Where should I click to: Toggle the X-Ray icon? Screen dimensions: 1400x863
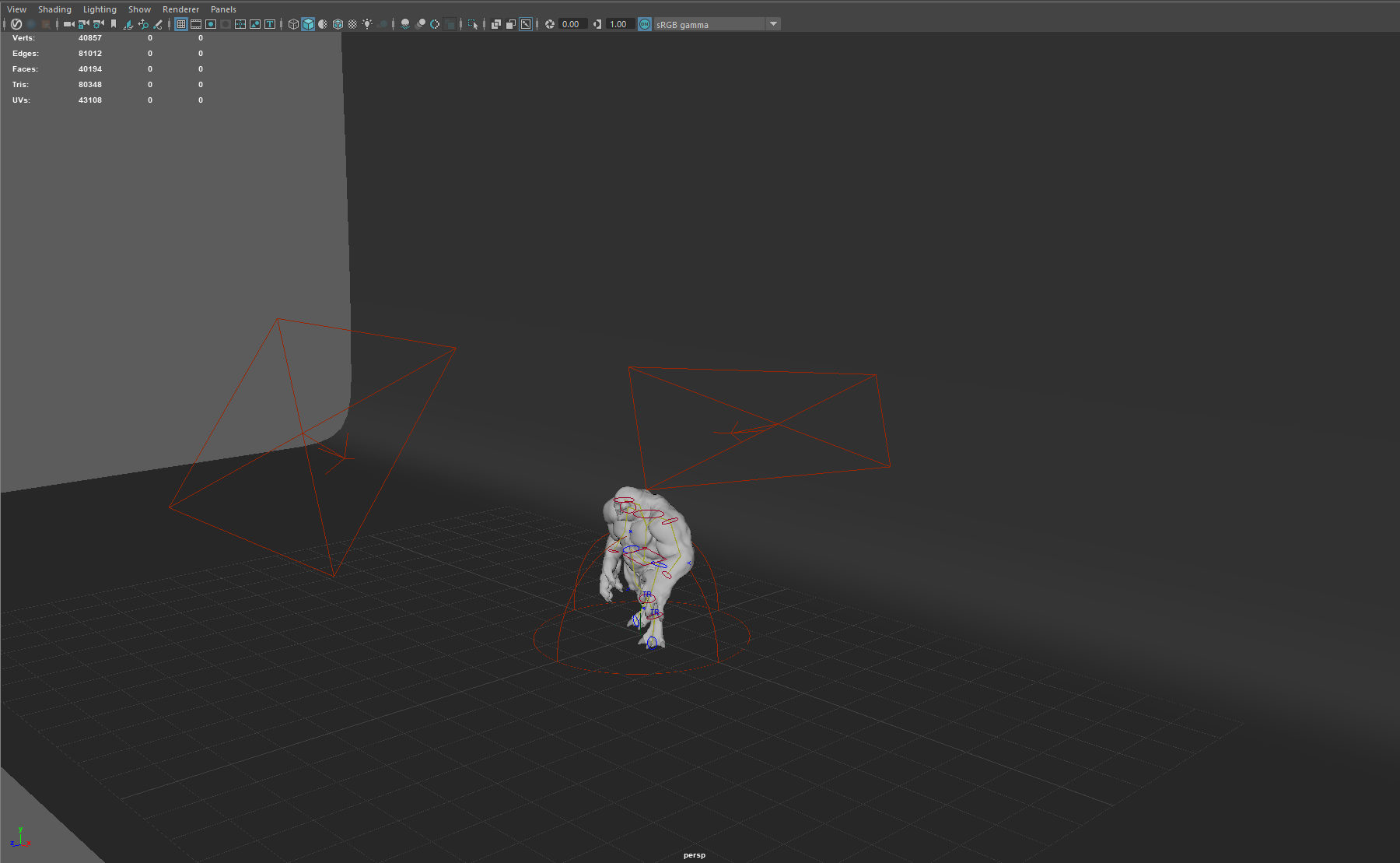[496, 24]
